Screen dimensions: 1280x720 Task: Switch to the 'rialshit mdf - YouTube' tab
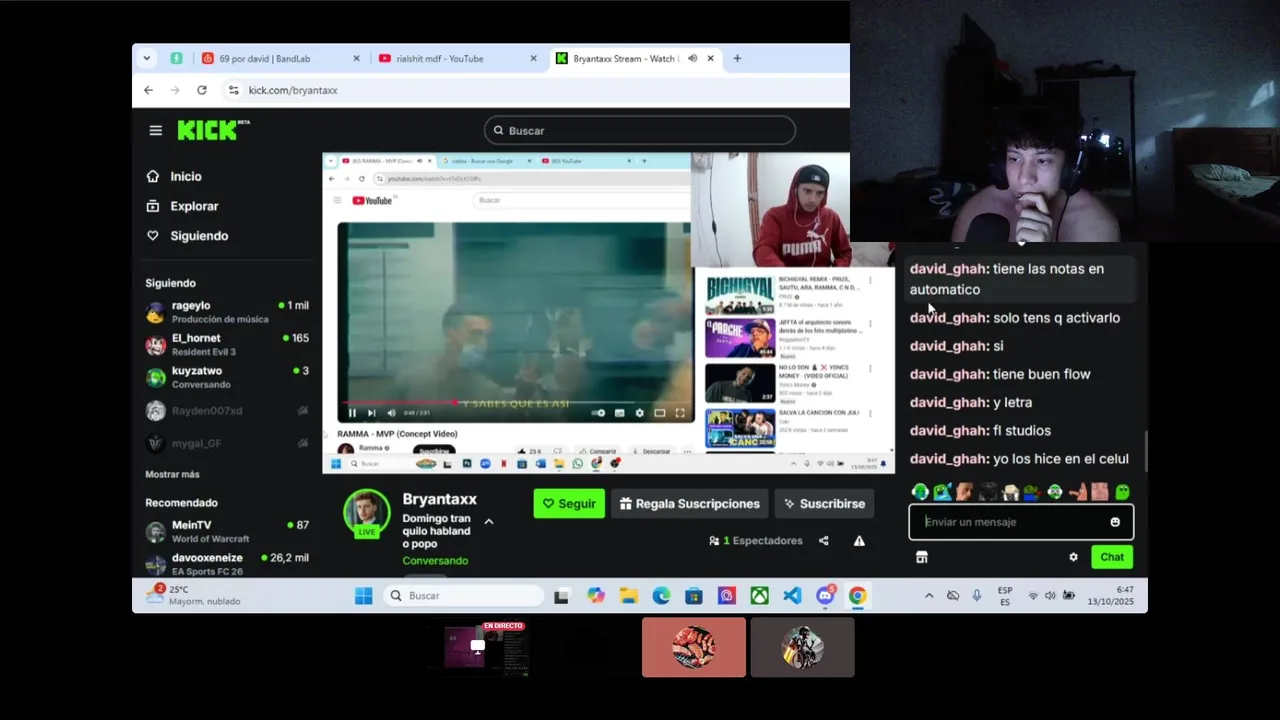tap(458, 59)
